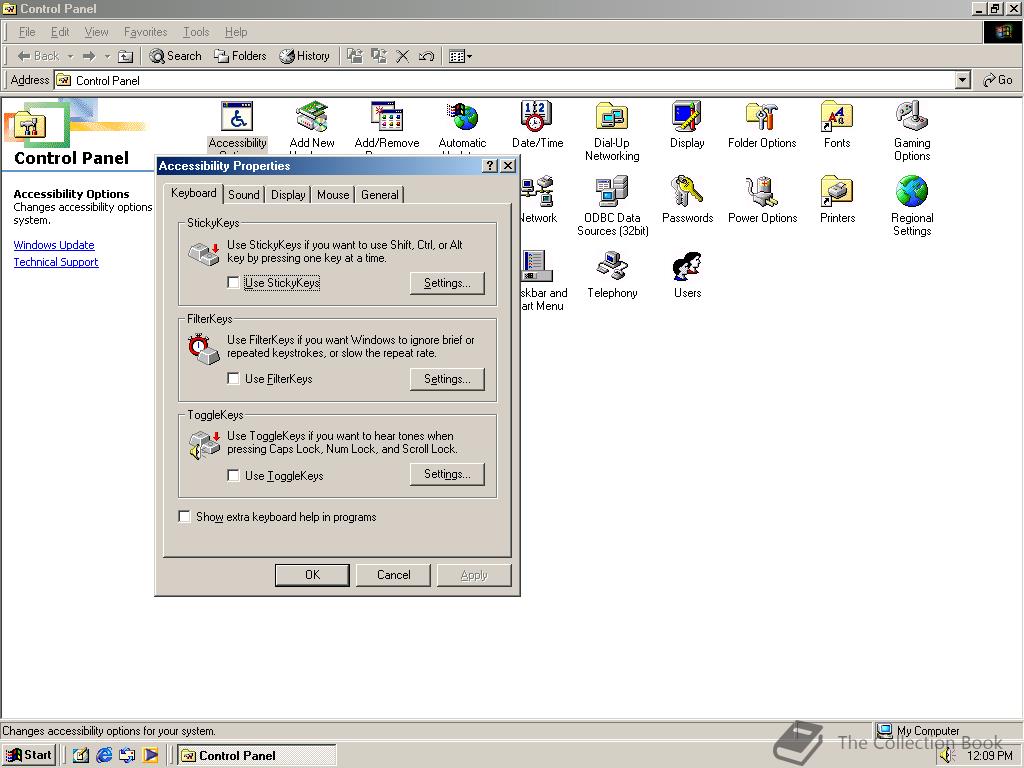
Task: Open the Help menu
Action: coord(236,32)
